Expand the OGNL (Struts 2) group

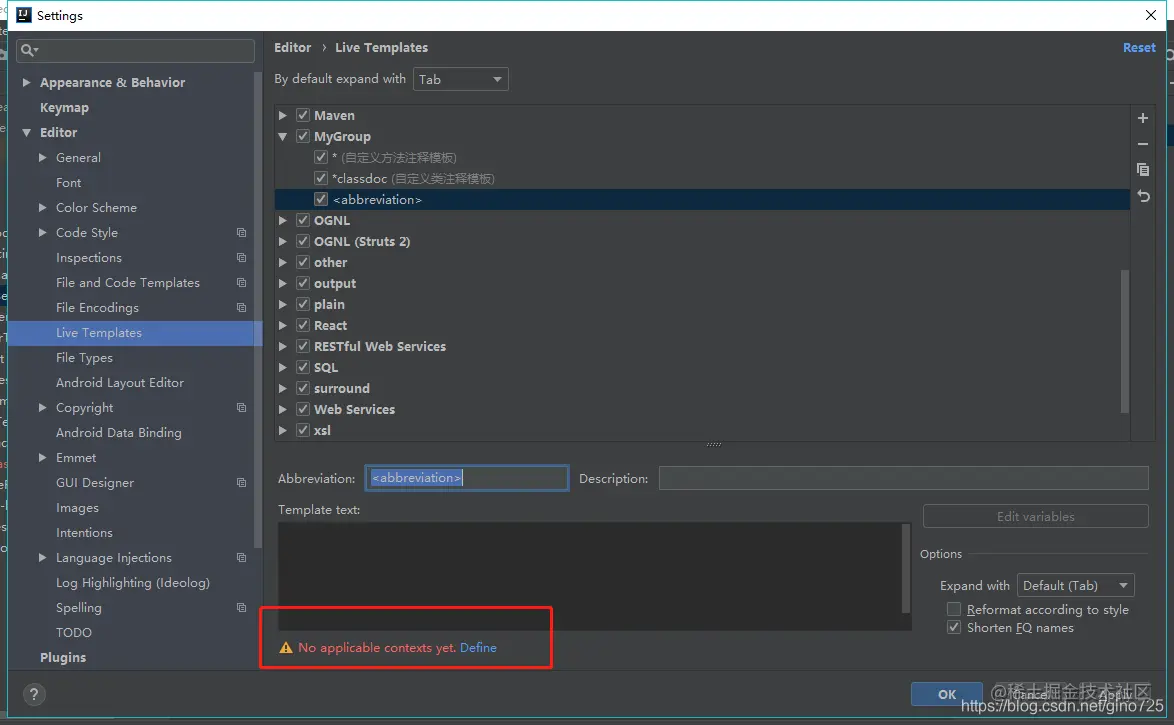coord(282,241)
